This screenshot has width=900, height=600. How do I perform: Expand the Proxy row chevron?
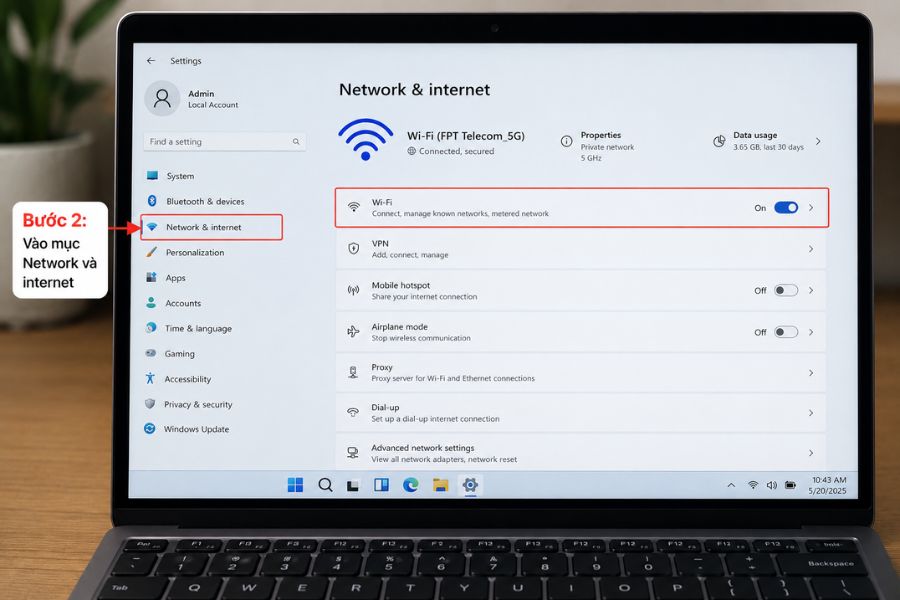(x=810, y=373)
